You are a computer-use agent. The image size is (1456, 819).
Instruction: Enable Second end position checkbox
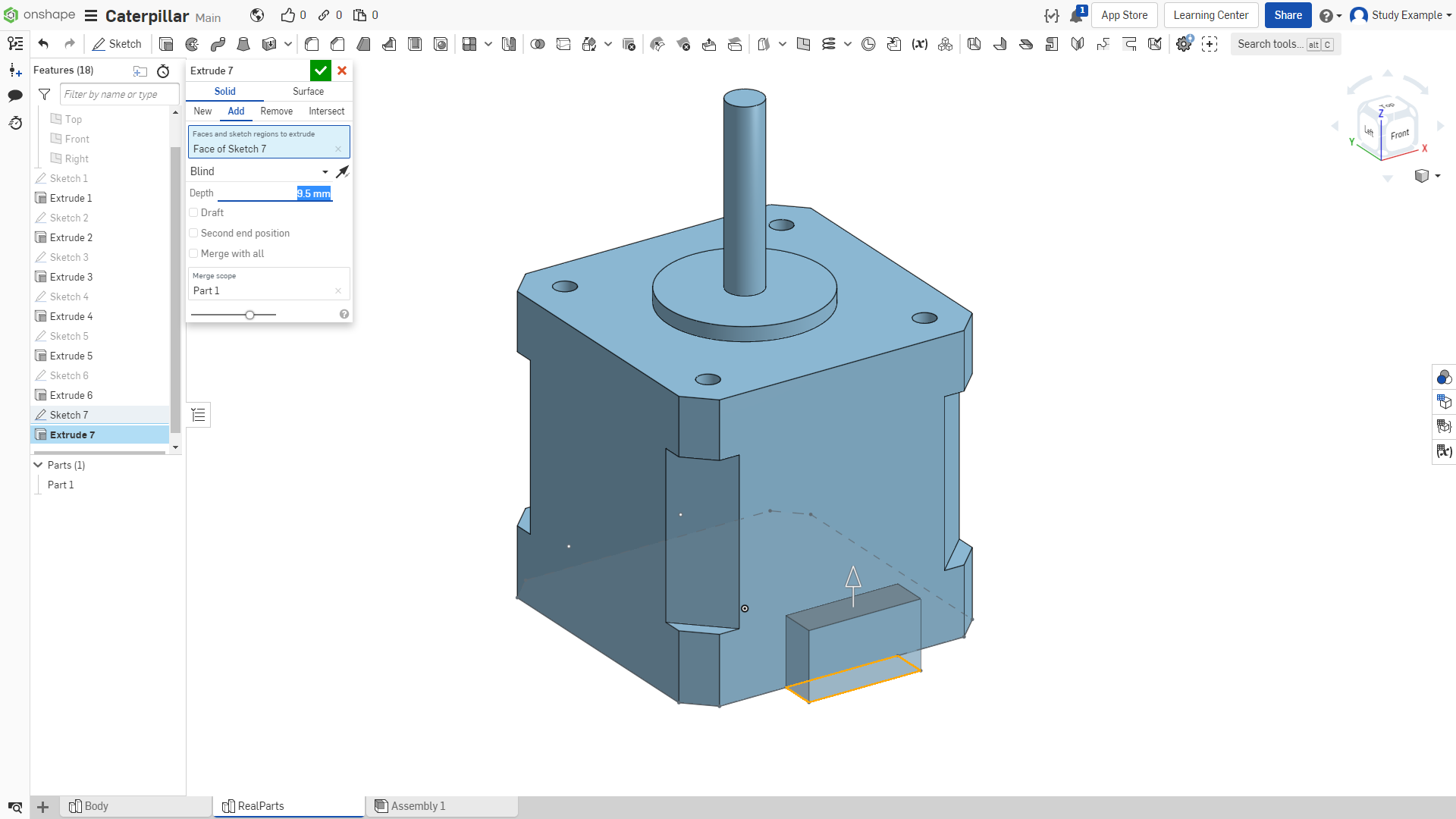pyautogui.click(x=193, y=234)
